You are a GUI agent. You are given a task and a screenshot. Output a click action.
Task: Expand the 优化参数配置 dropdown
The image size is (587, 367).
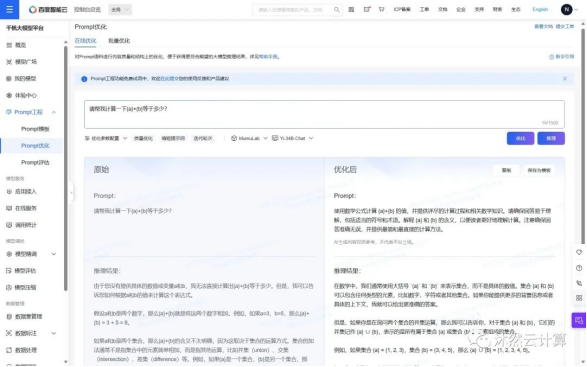pyautogui.click(x=106, y=138)
